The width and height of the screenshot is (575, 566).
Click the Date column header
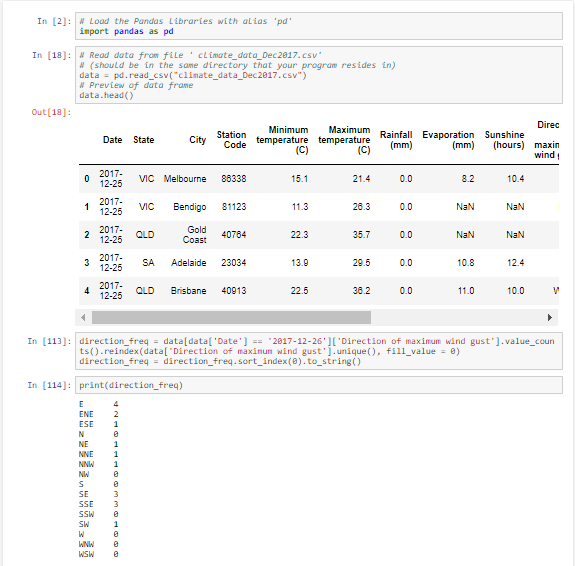(x=112, y=140)
